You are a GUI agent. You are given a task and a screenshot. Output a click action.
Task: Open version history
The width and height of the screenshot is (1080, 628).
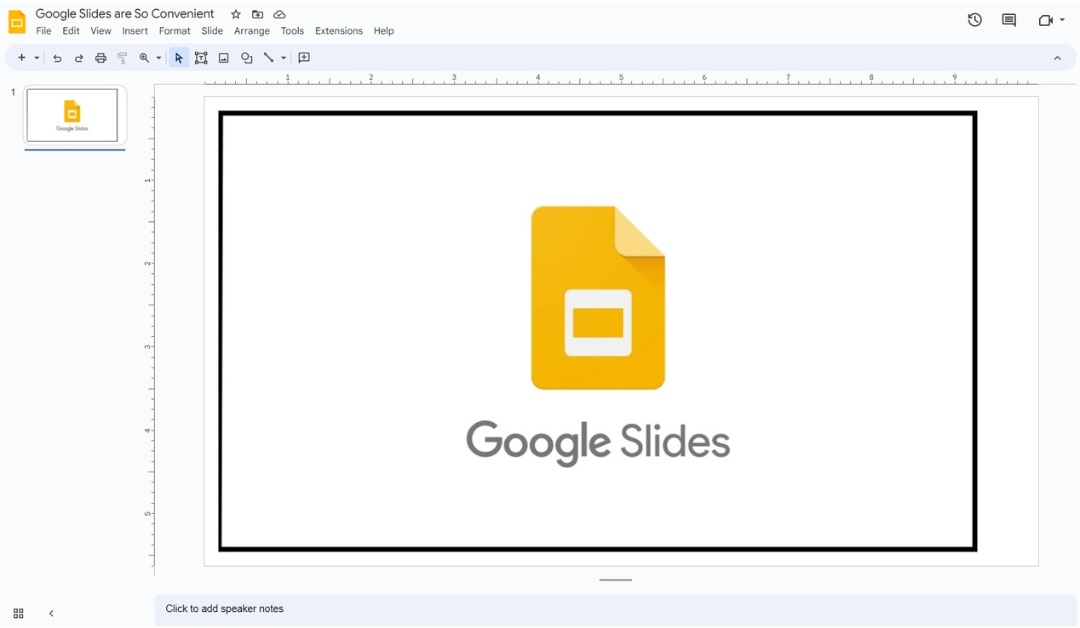coord(973,19)
